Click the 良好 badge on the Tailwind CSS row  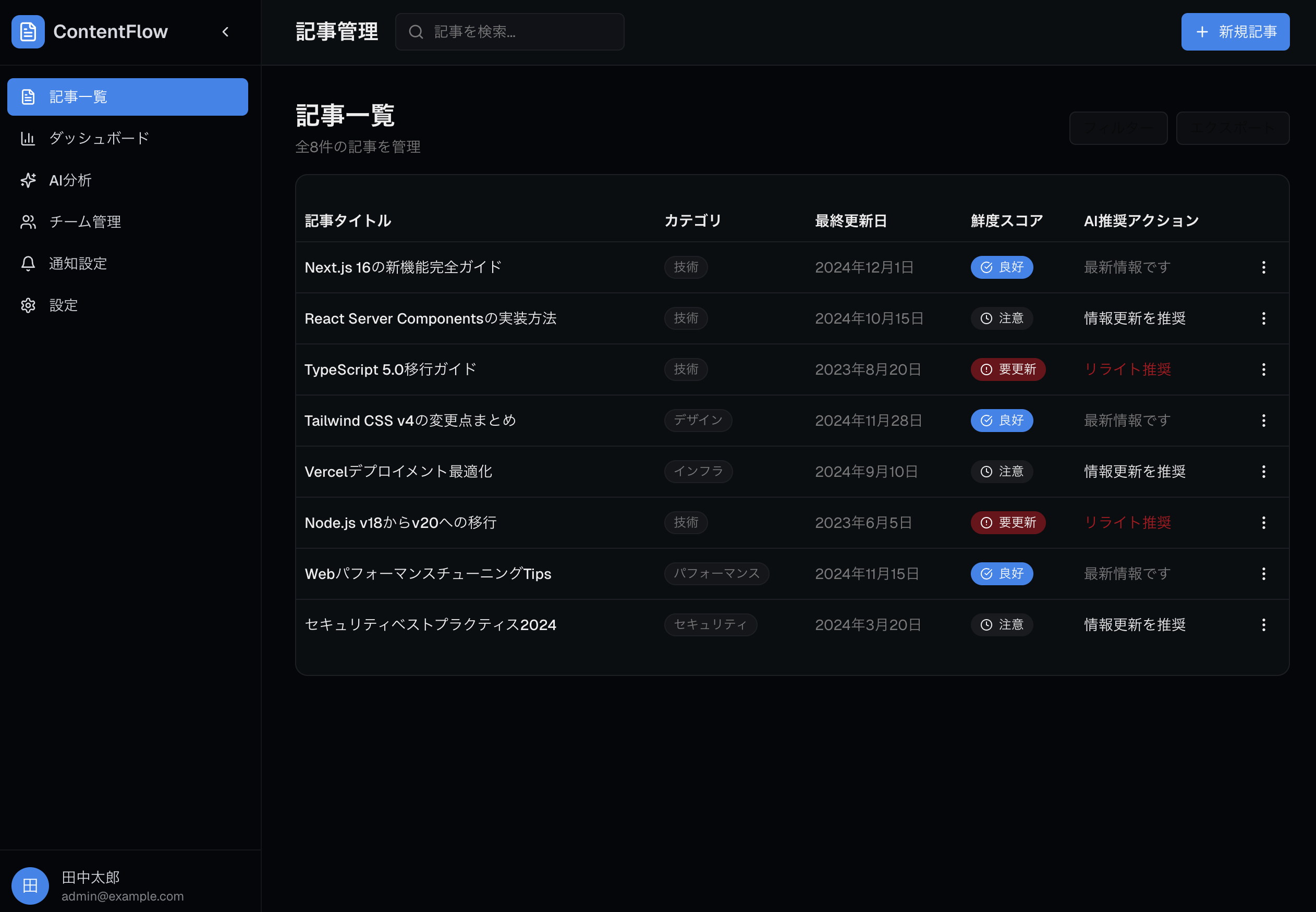click(1002, 421)
